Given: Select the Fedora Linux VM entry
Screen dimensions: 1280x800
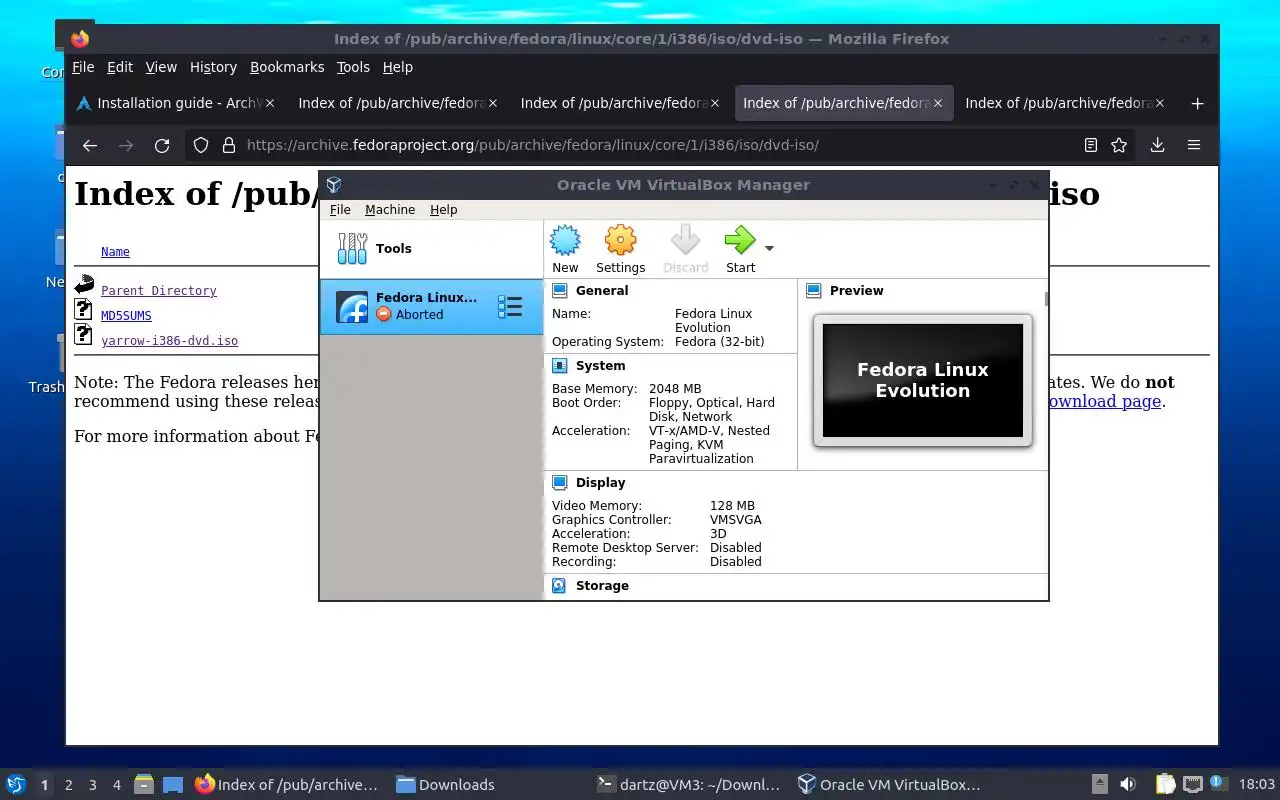Looking at the screenshot, I should [431, 307].
